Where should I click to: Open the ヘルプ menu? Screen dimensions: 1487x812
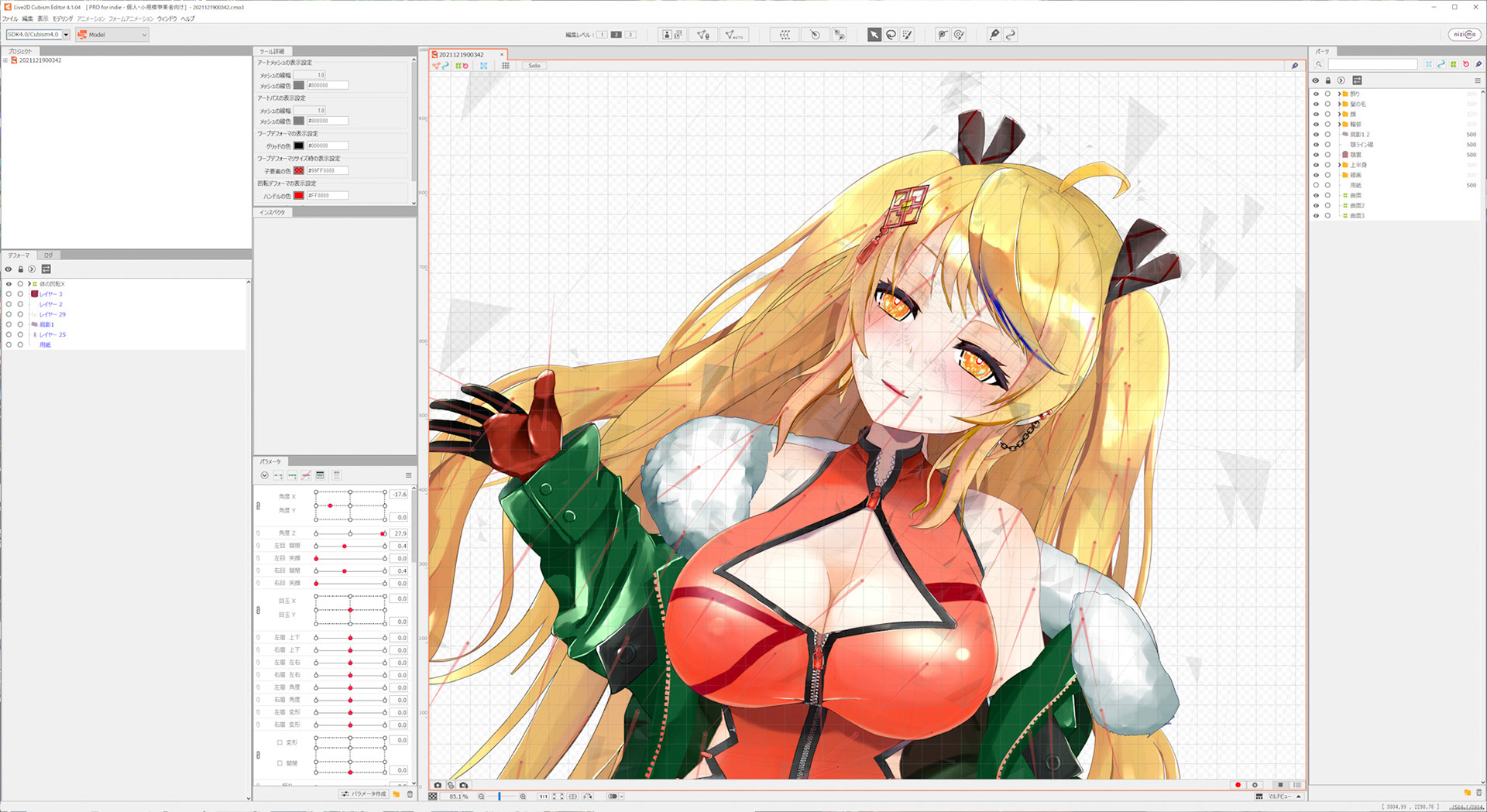[x=187, y=19]
